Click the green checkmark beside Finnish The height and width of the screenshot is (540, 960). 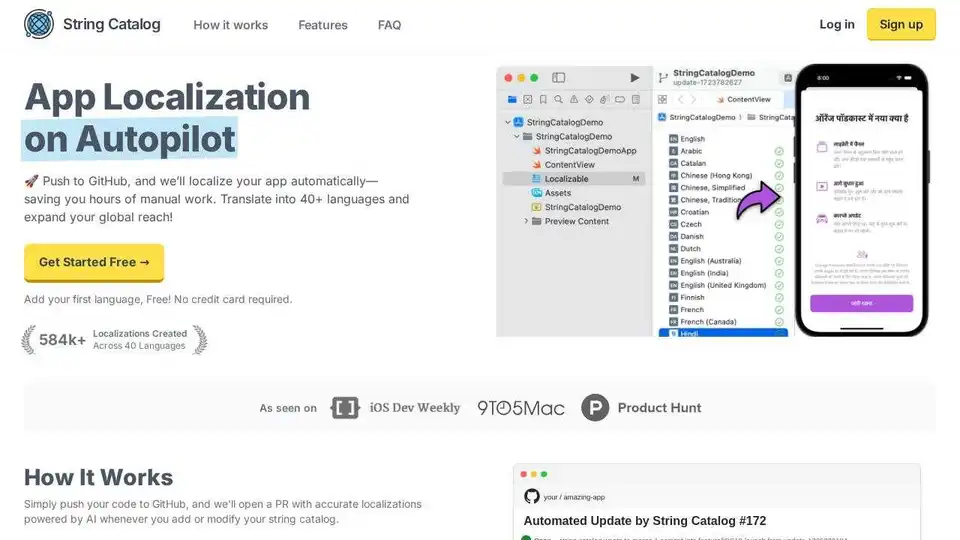pos(779,298)
